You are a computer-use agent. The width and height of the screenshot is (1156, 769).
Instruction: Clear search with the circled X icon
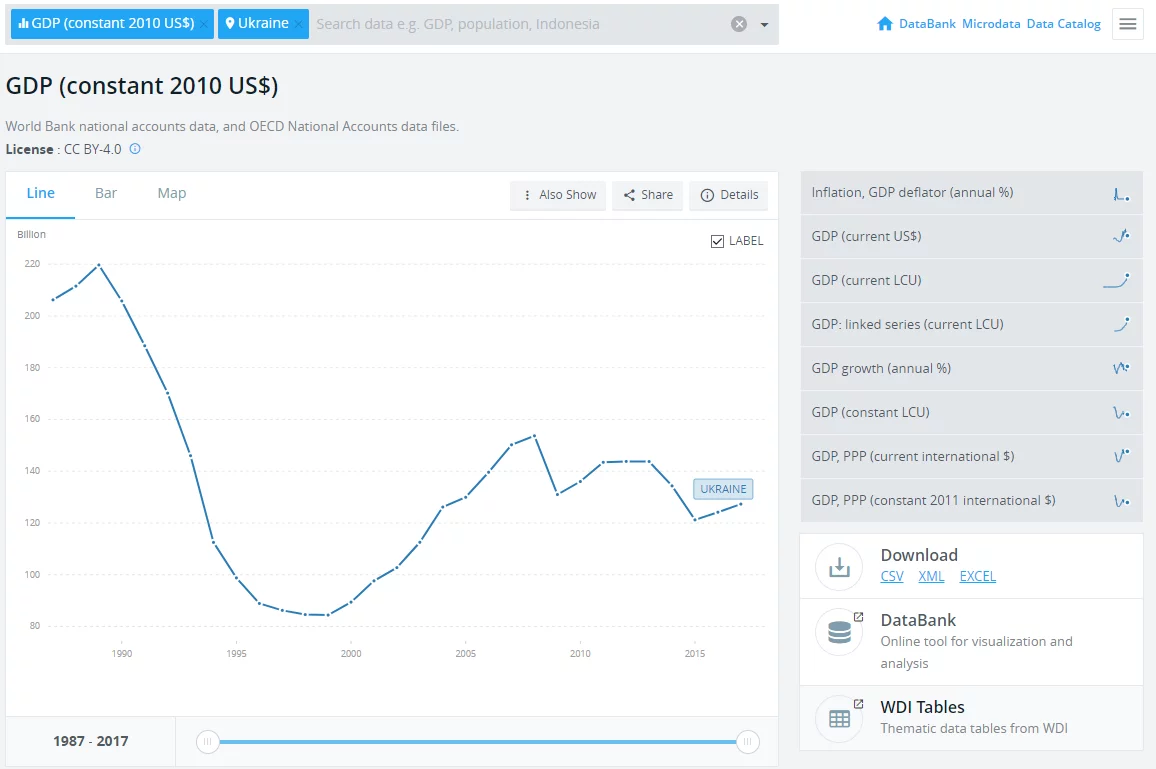tap(739, 24)
